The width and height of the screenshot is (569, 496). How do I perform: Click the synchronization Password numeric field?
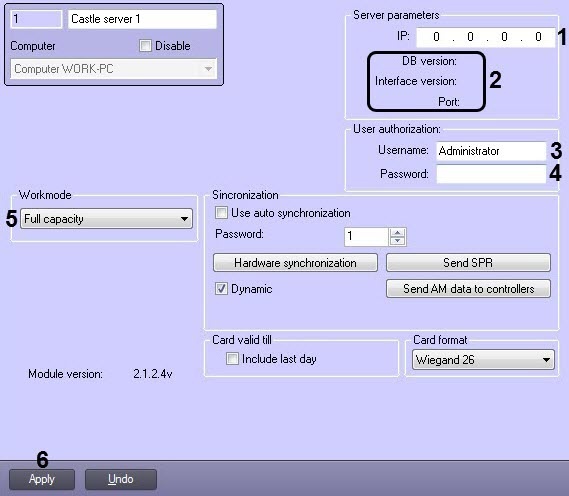[366, 237]
